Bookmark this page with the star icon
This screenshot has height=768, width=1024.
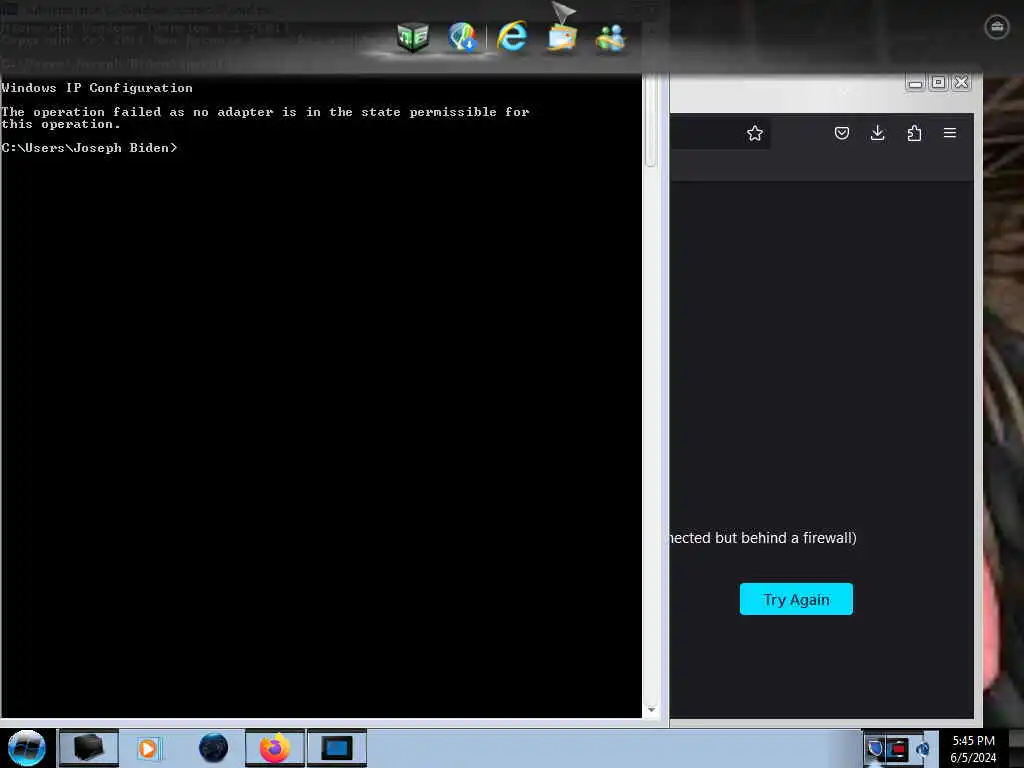[x=754, y=133]
